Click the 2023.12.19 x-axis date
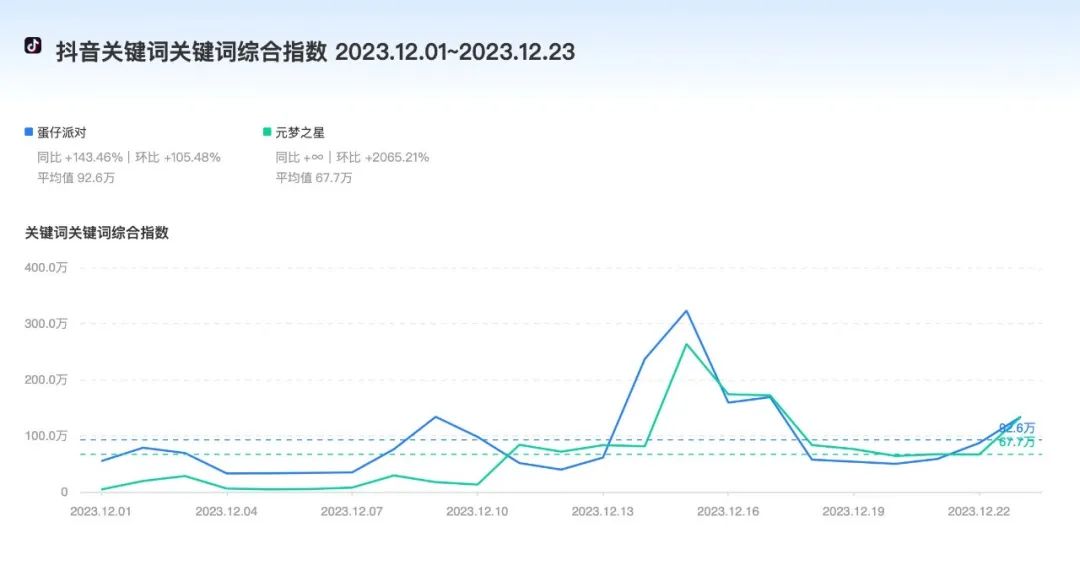 (853, 511)
